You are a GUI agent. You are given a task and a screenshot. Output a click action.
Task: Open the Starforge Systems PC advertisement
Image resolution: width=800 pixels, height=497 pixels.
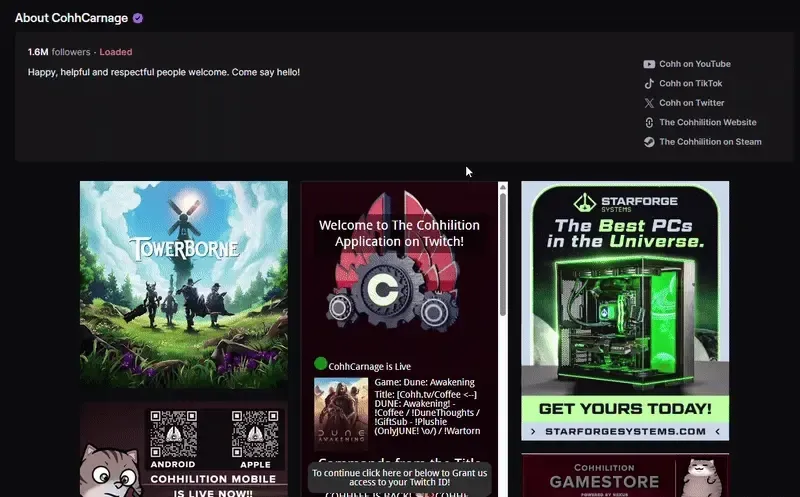[625, 311]
